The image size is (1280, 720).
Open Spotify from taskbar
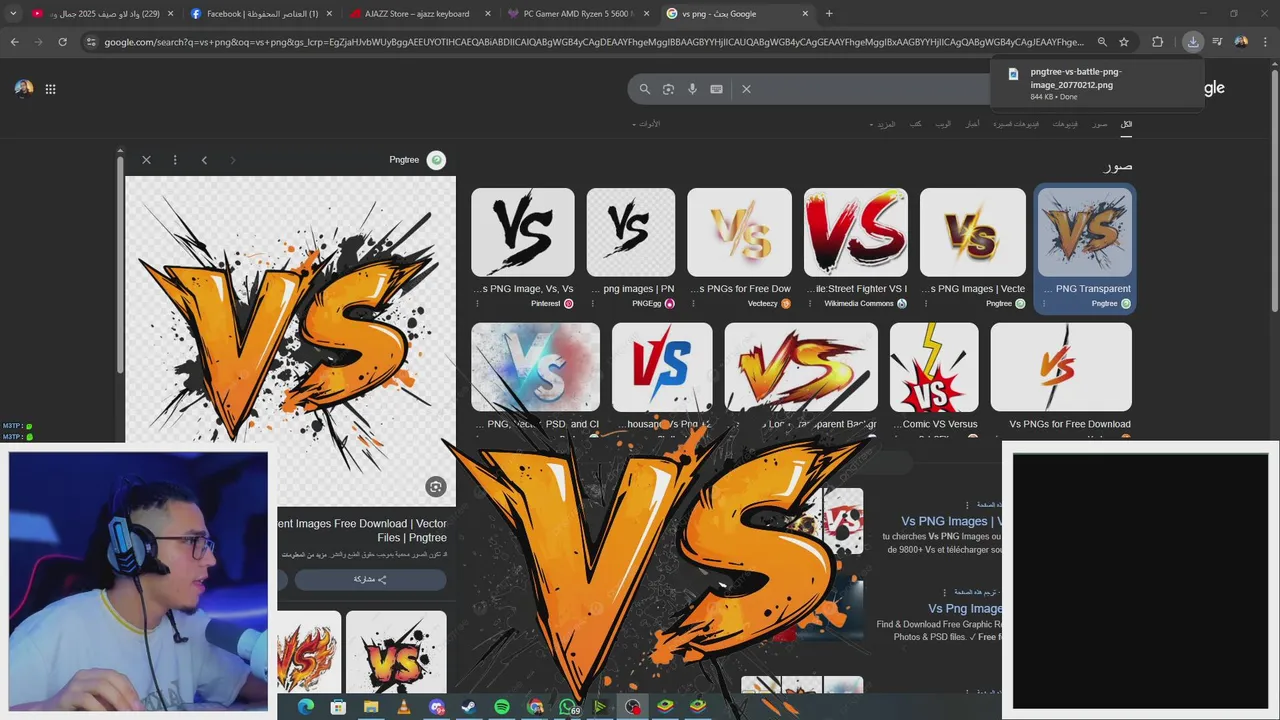coord(502,707)
